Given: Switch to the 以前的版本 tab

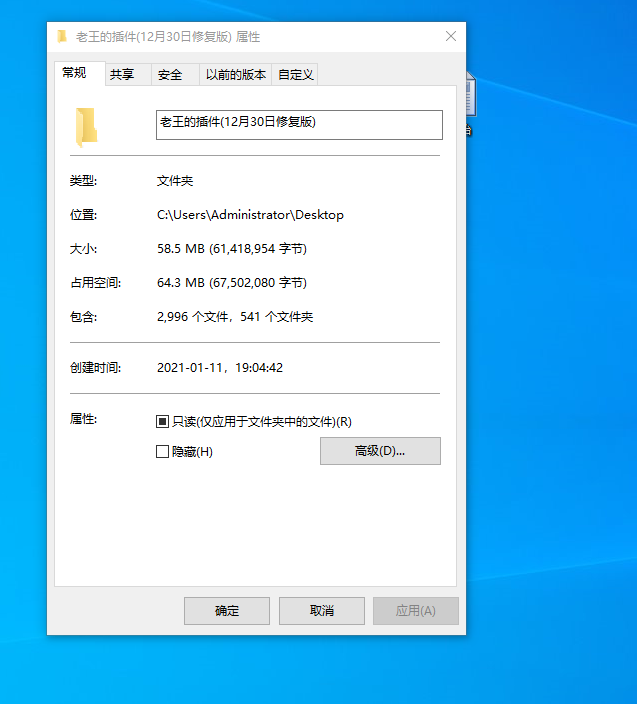Looking at the screenshot, I should [236, 75].
